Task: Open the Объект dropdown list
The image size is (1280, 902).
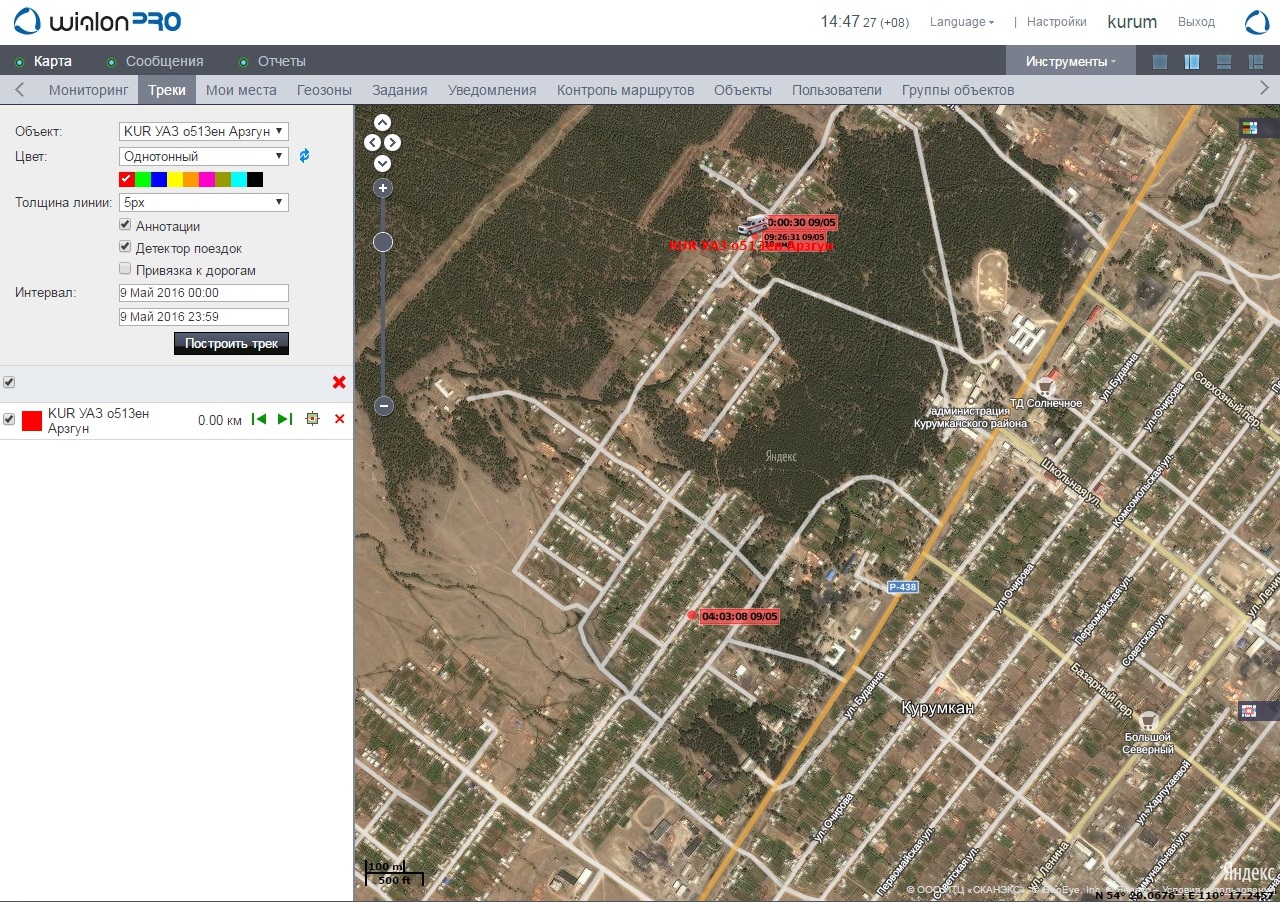Action: (x=204, y=131)
